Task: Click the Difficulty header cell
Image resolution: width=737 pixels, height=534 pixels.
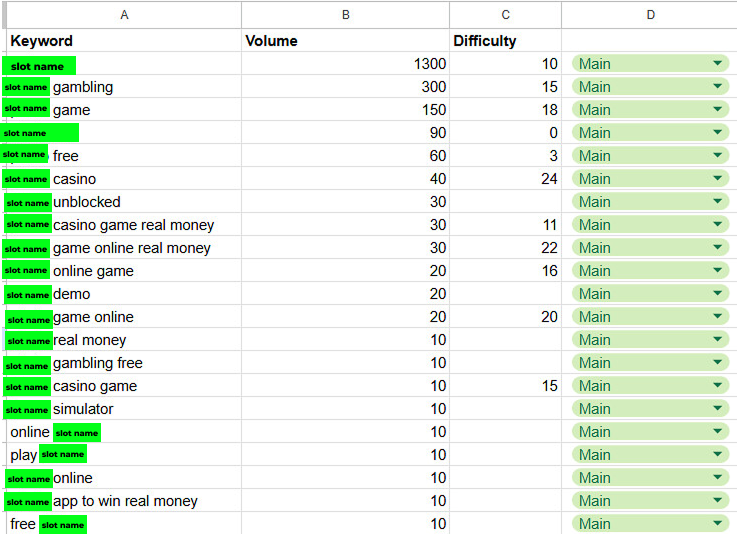Action: click(505, 40)
